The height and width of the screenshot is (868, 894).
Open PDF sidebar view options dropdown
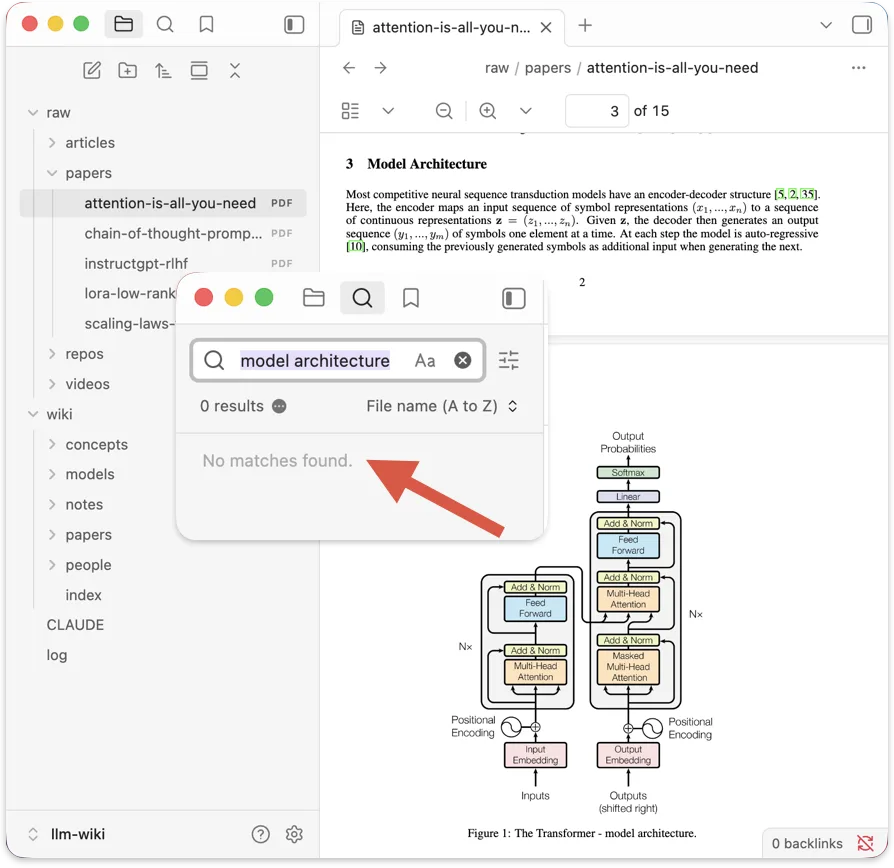click(388, 111)
